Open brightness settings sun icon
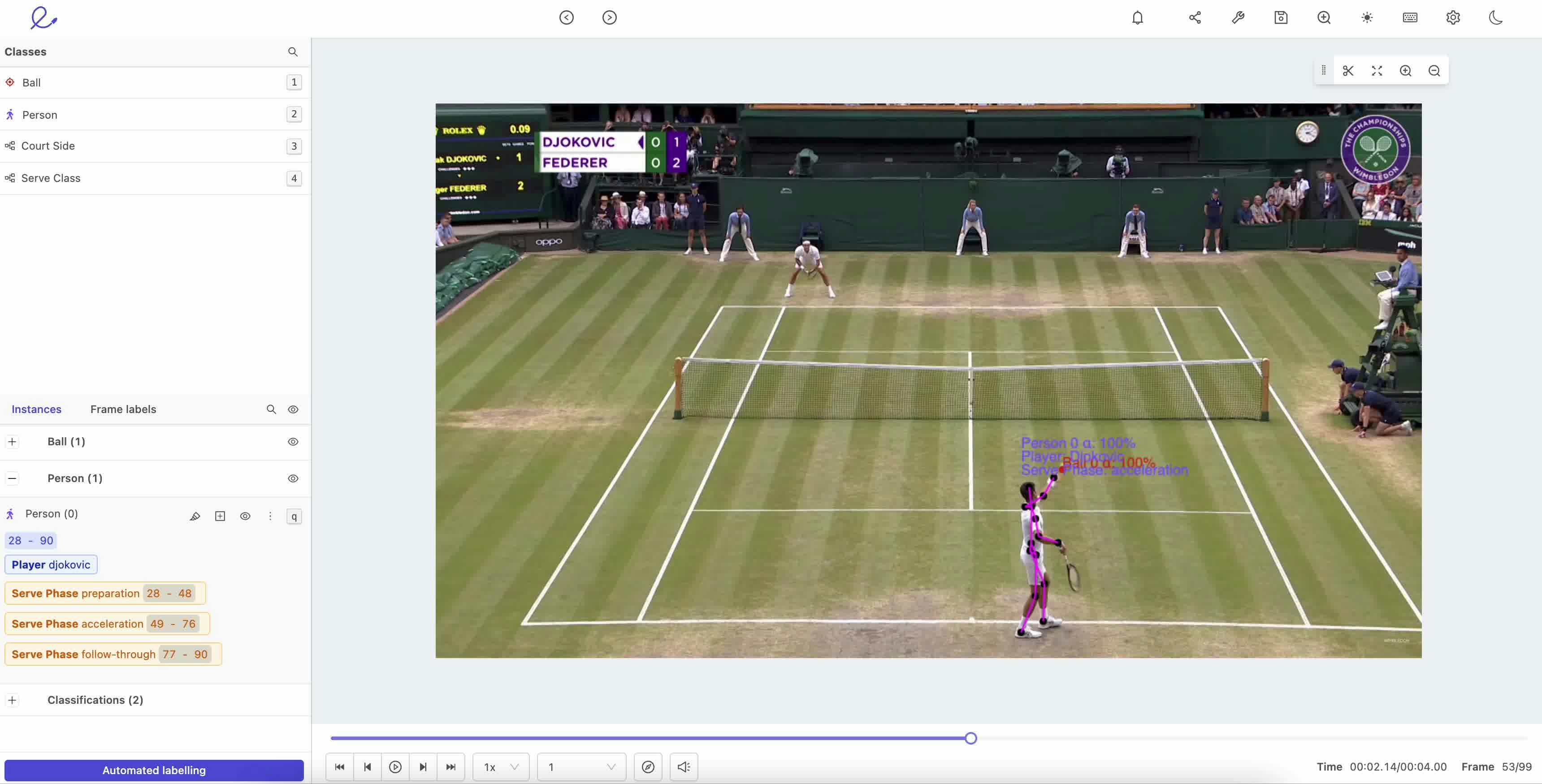This screenshot has width=1542, height=784. pos(1367,17)
